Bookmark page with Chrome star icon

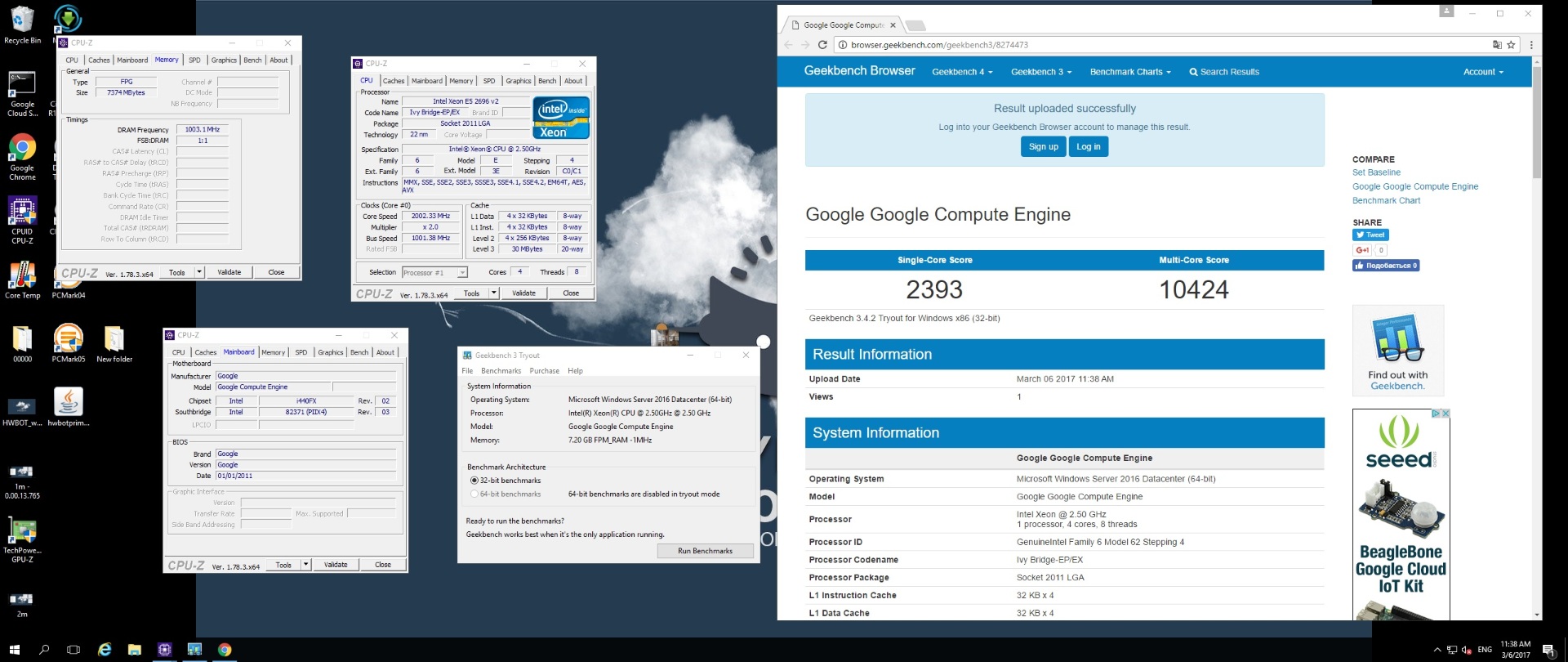[1511, 45]
